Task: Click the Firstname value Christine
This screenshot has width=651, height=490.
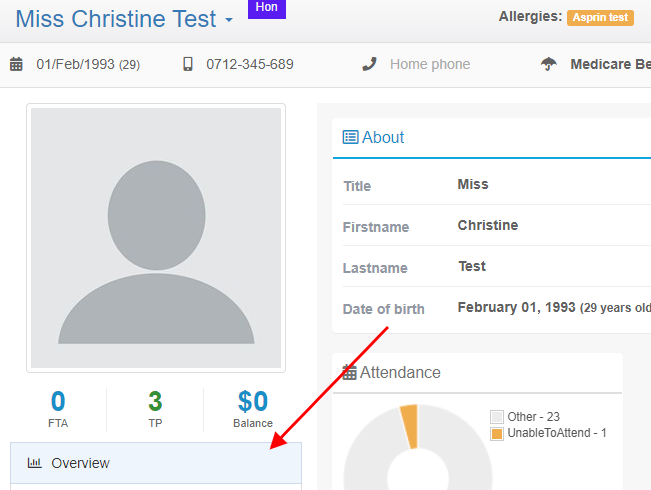Action: pos(488,225)
